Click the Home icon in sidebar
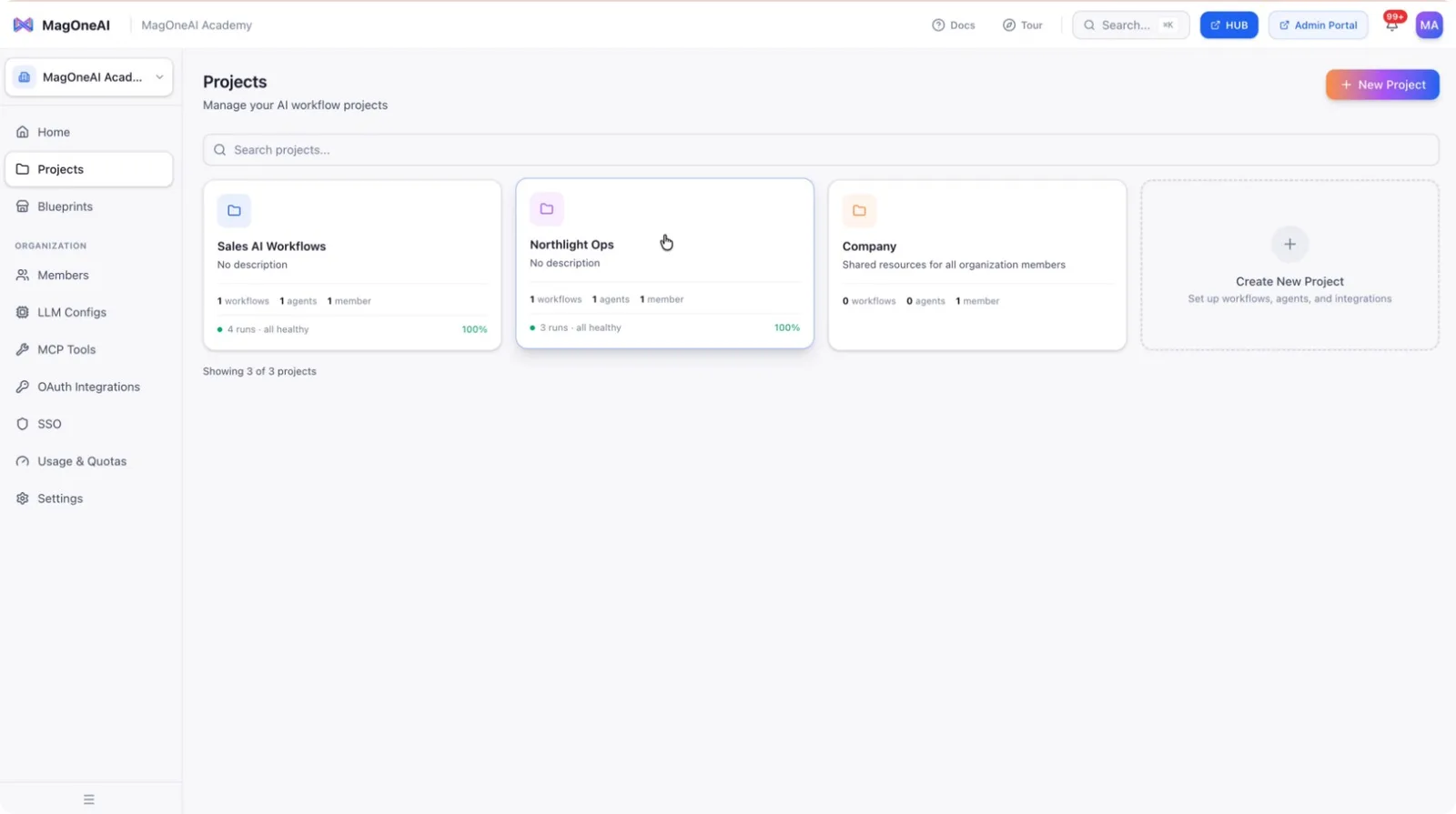 [23, 132]
